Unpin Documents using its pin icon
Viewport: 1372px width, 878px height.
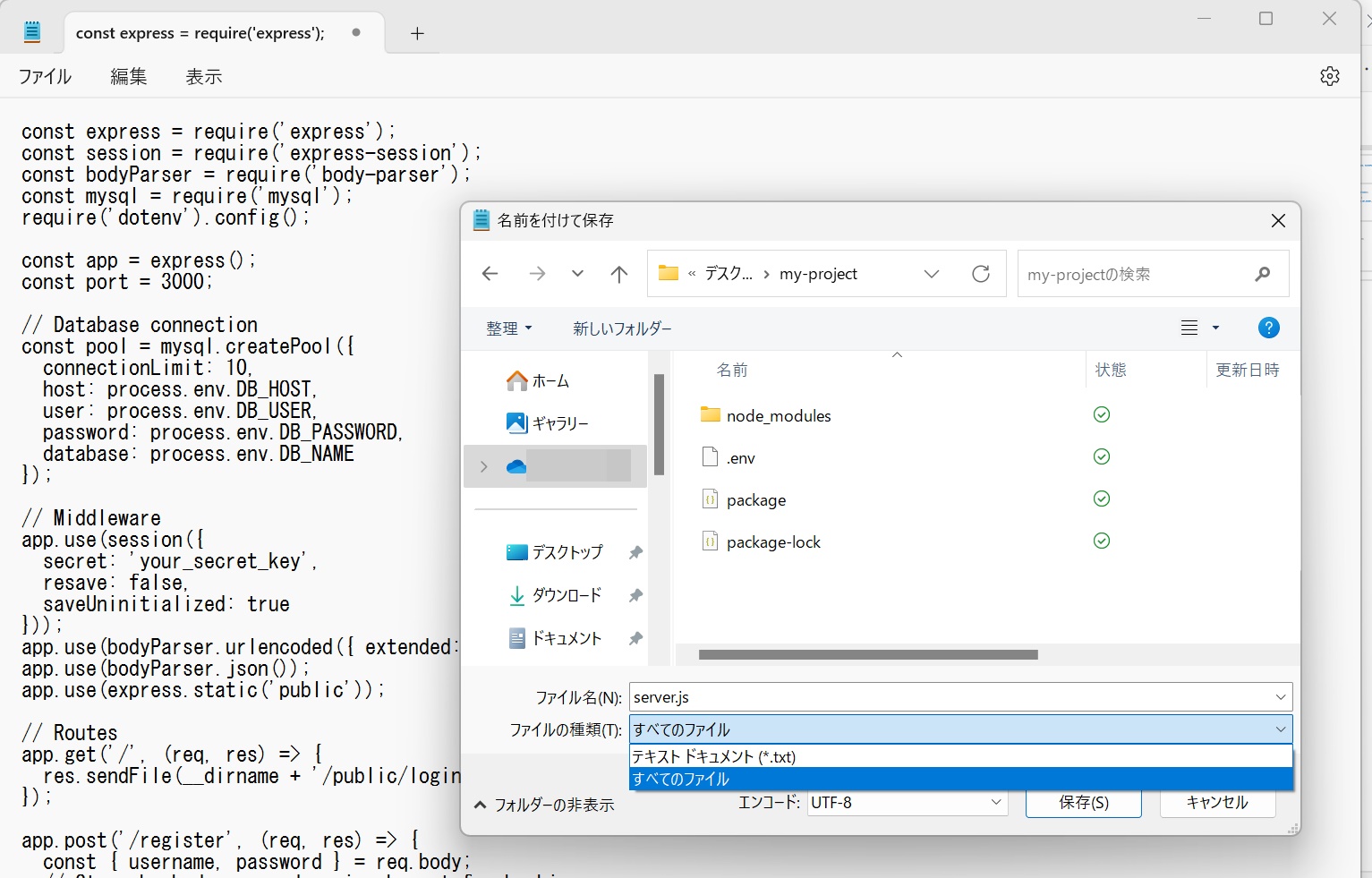(x=635, y=639)
